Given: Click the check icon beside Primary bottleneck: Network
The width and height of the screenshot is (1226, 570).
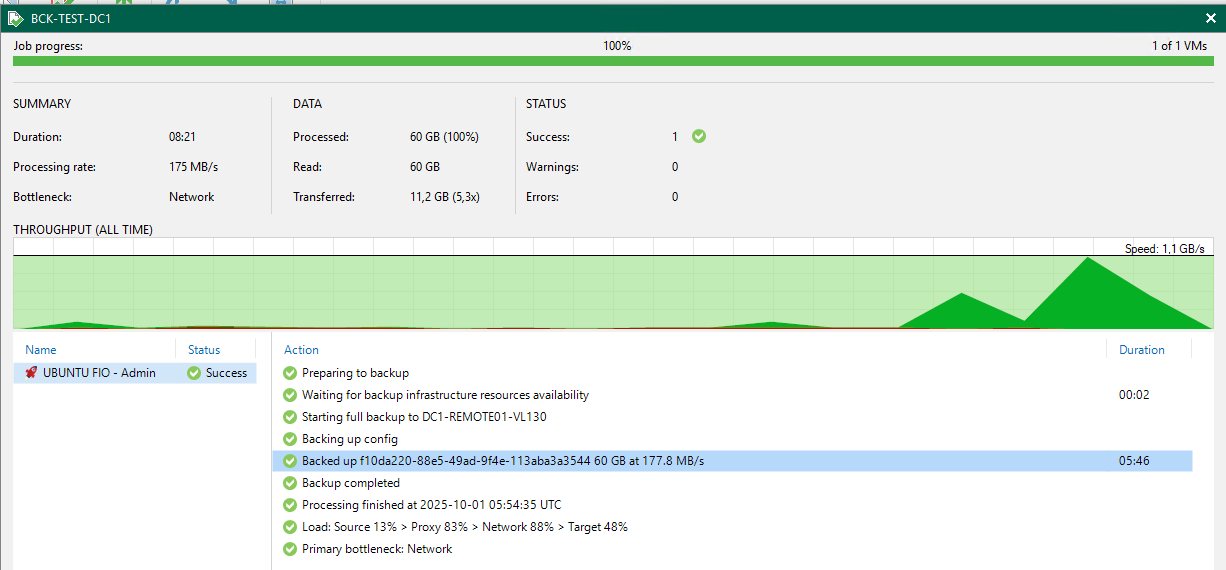Looking at the screenshot, I should click(x=290, y=549).
